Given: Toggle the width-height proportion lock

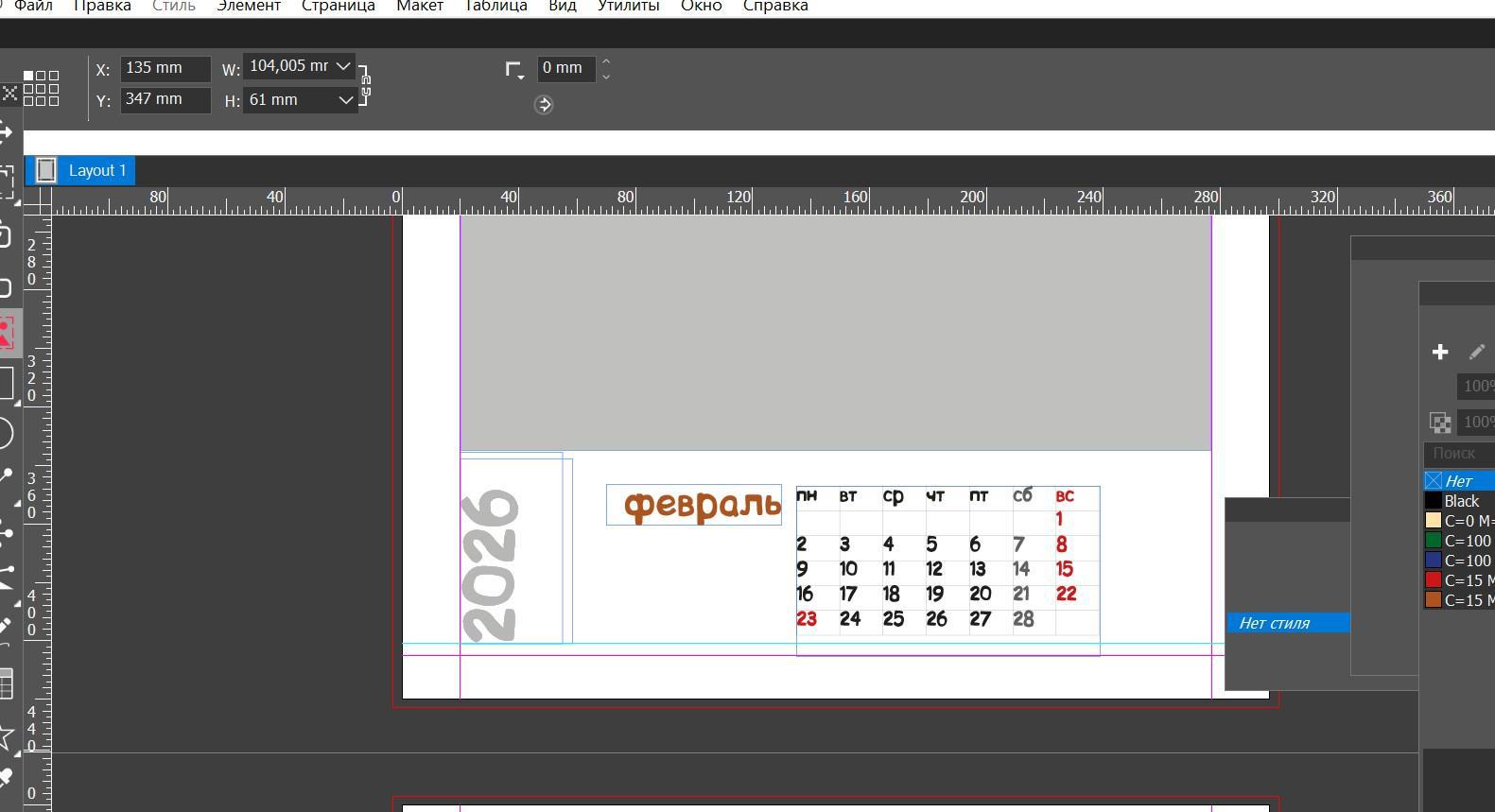Looking at the screenshot, I should tap(366, 85).
